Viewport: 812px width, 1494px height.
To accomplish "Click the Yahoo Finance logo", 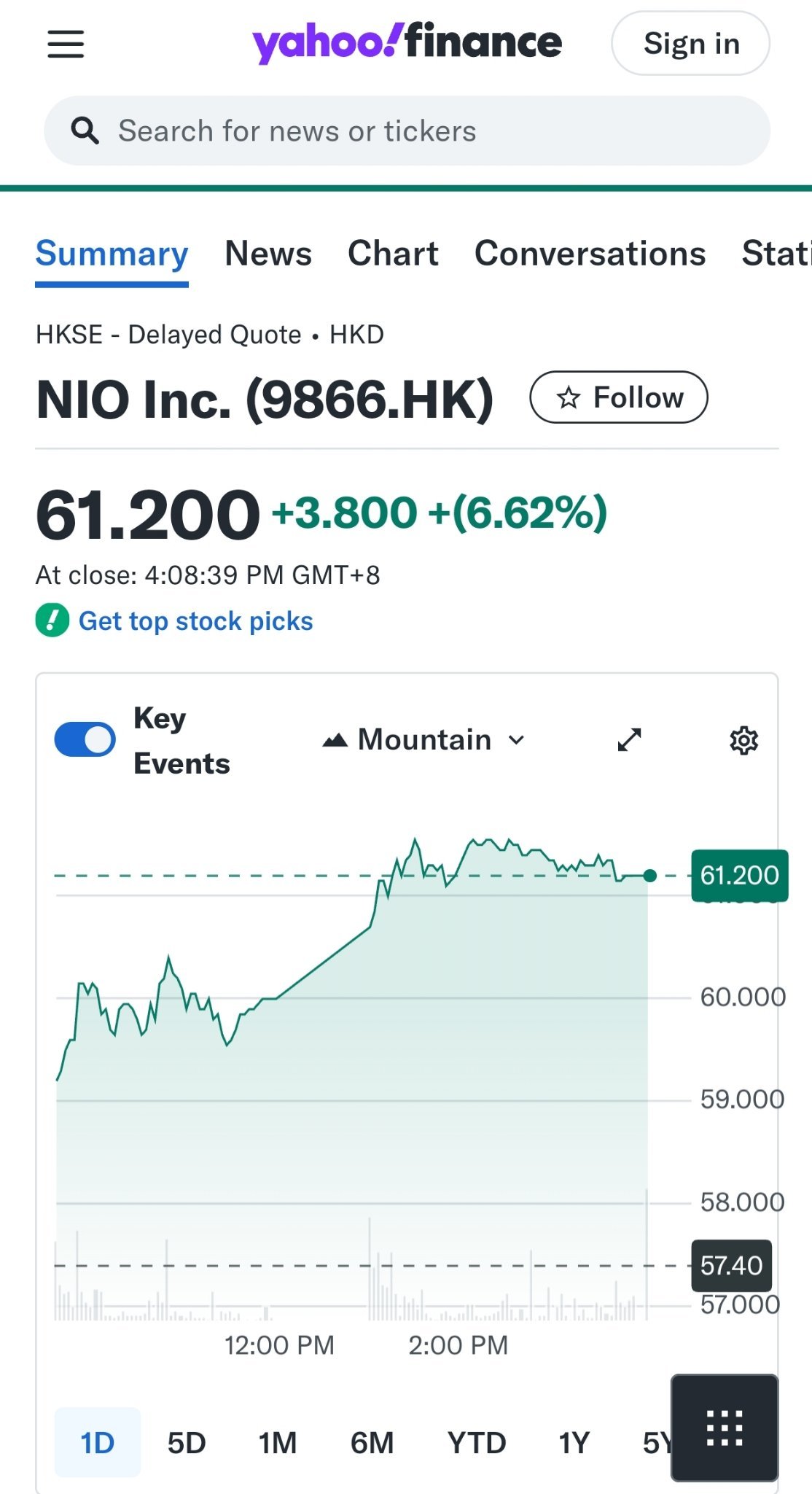I will tap(405, 42).
